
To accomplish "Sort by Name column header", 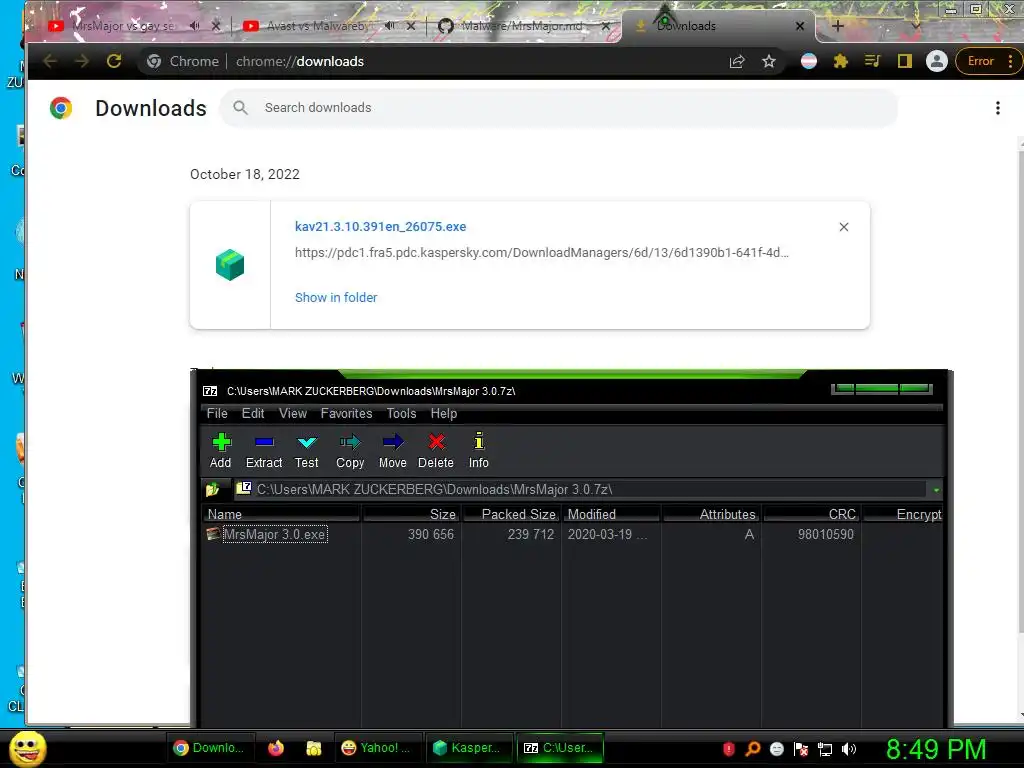I will click(x=281, y=514).
